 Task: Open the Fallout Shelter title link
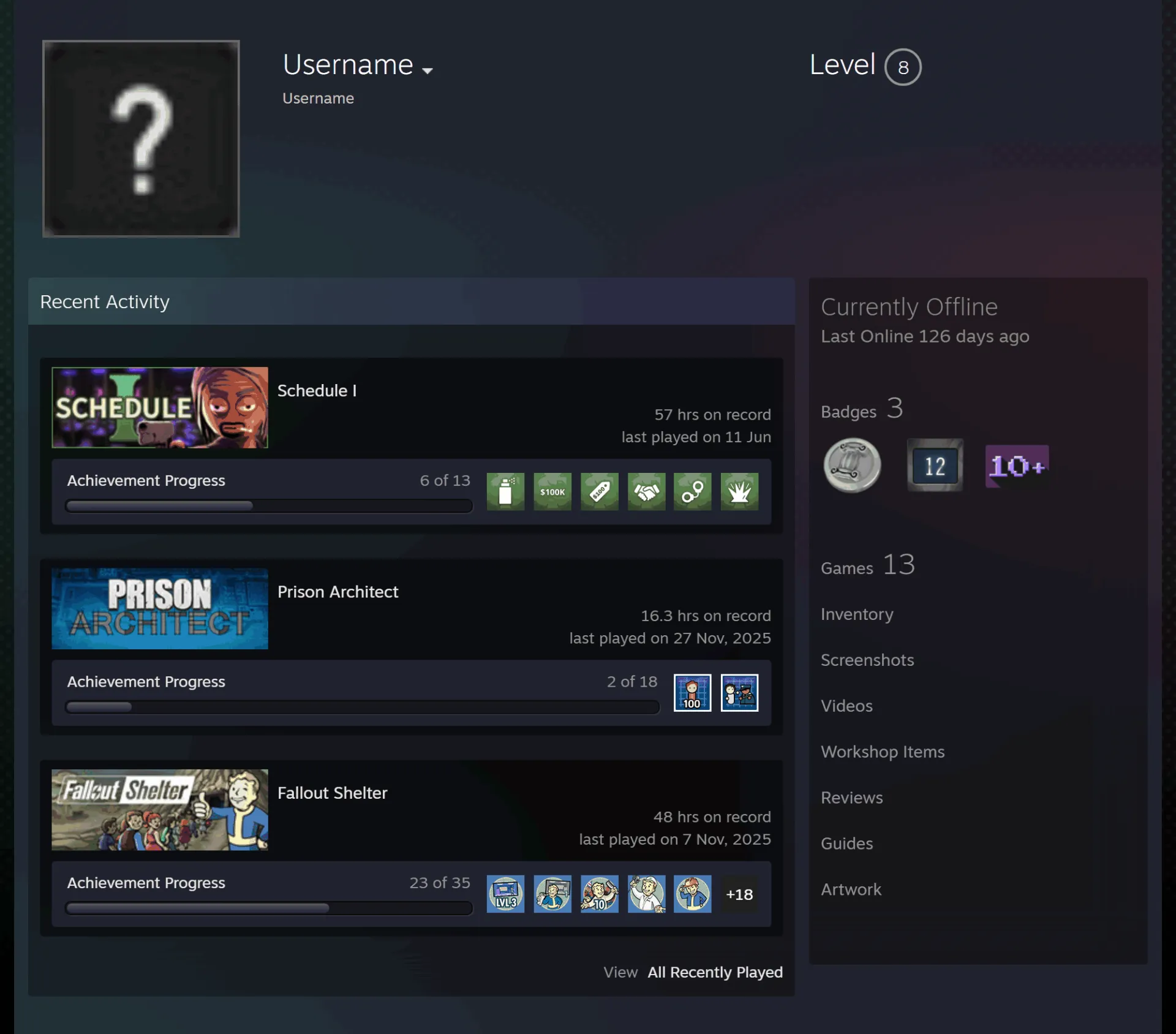pos(333,793)
